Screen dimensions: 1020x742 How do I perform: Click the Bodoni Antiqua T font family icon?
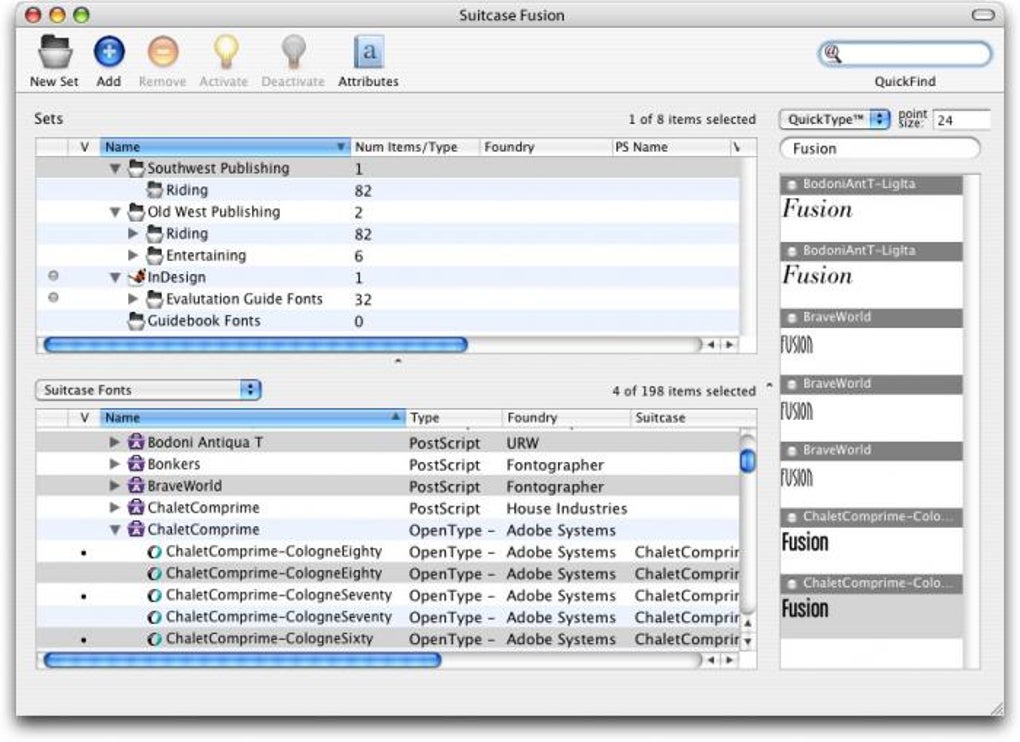pyautogui.click(x=136, y=442)
